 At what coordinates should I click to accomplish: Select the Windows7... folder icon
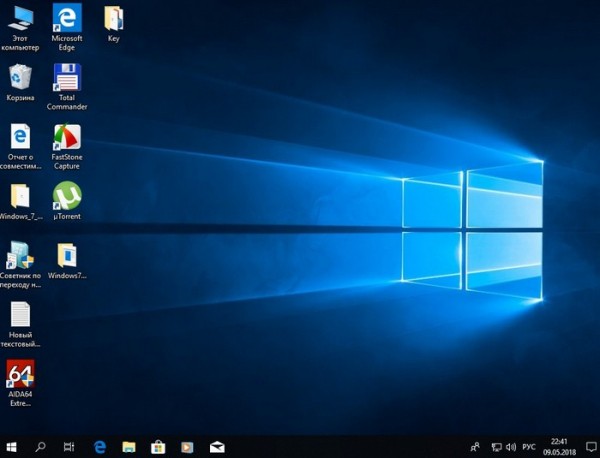[x=67, y=261]
